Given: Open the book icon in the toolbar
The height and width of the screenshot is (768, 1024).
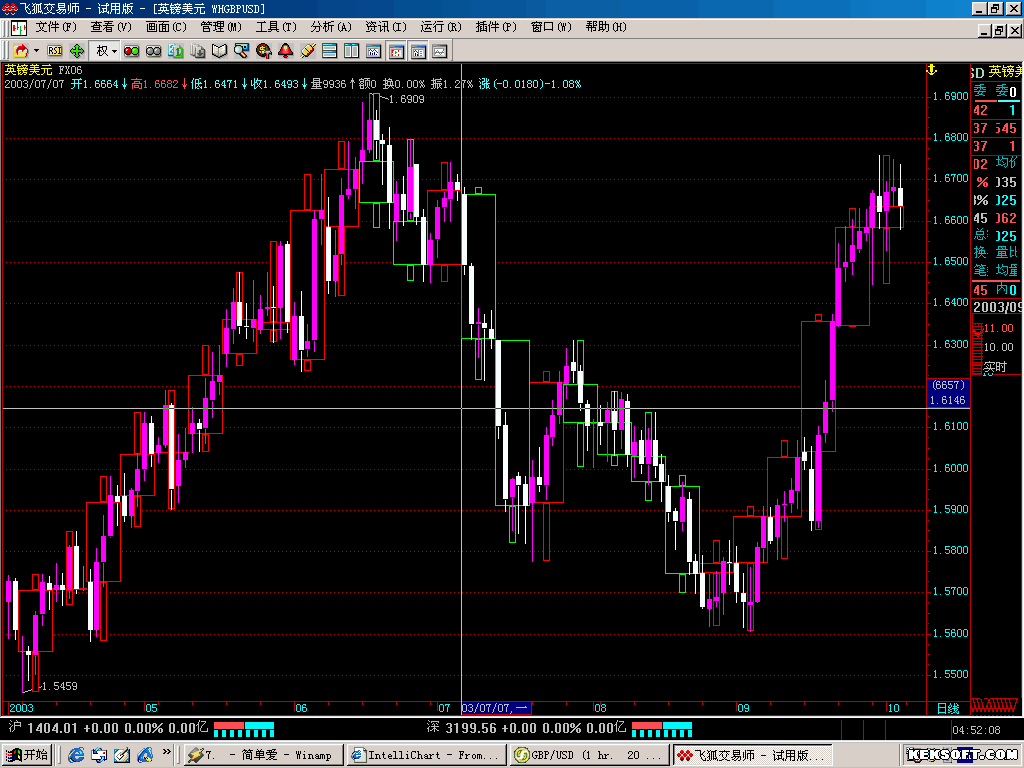Looking at the screenshot, I should point(219,51).
